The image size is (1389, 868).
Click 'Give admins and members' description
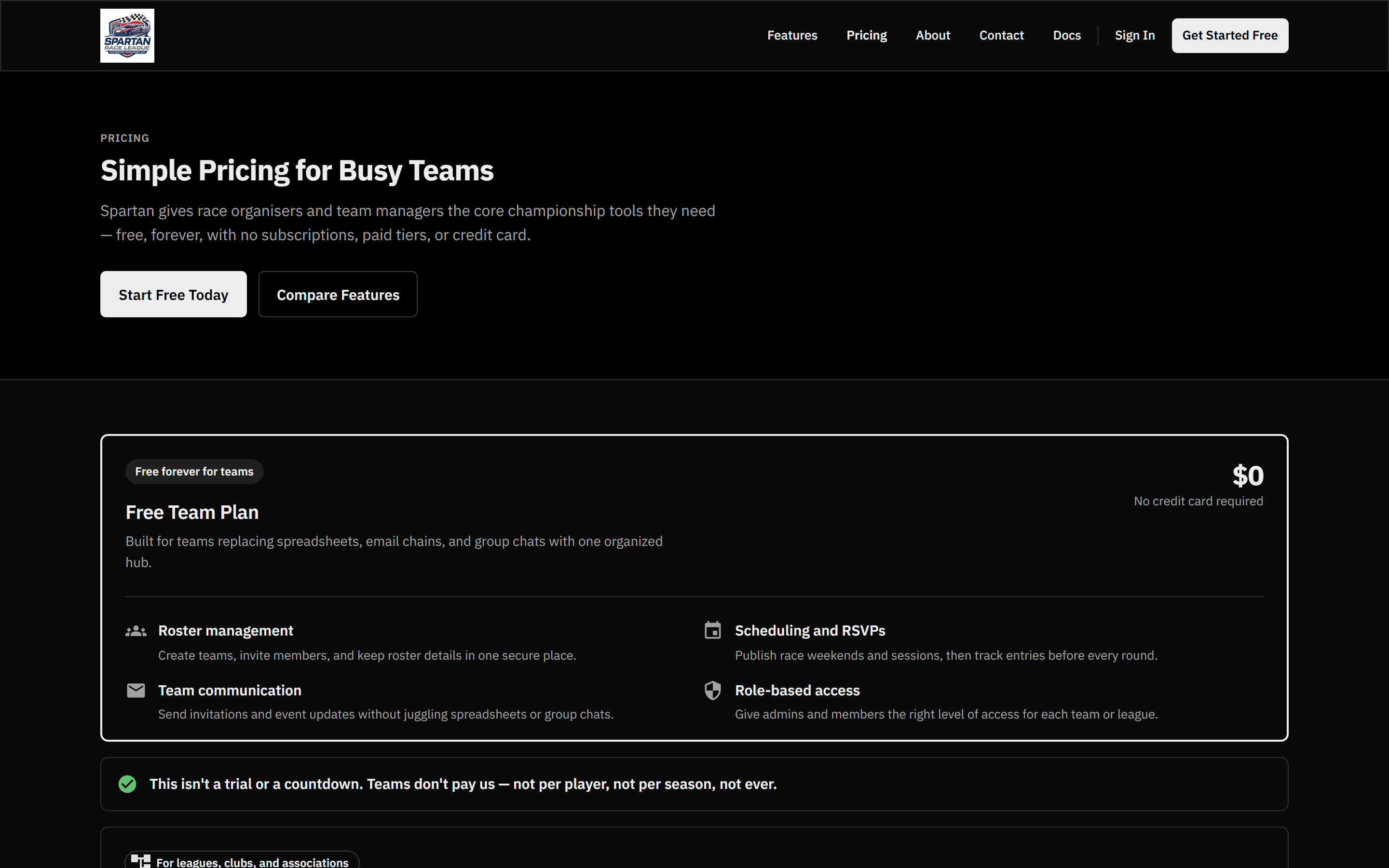[946, 714]
